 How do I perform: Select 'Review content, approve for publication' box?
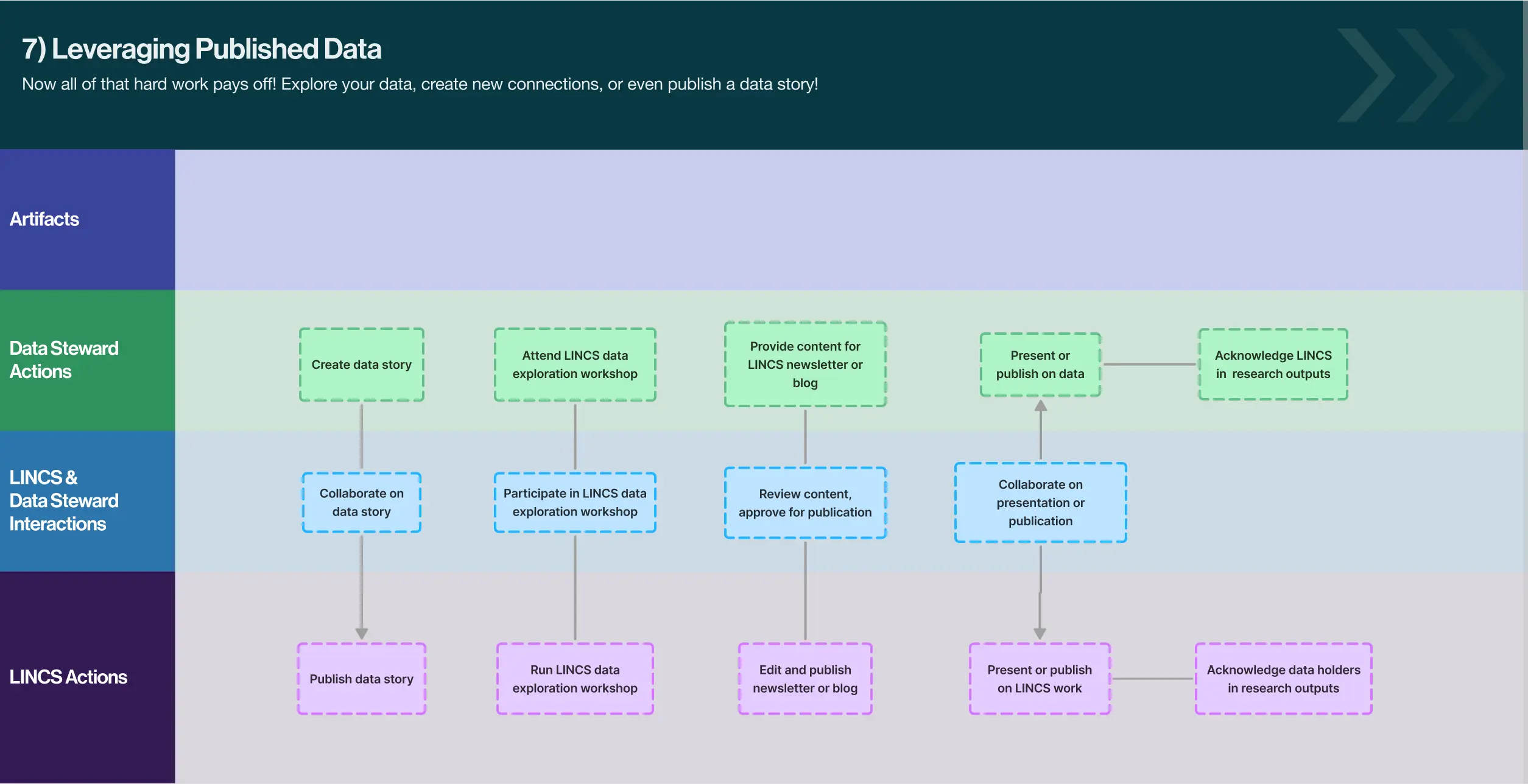[804, 503]
